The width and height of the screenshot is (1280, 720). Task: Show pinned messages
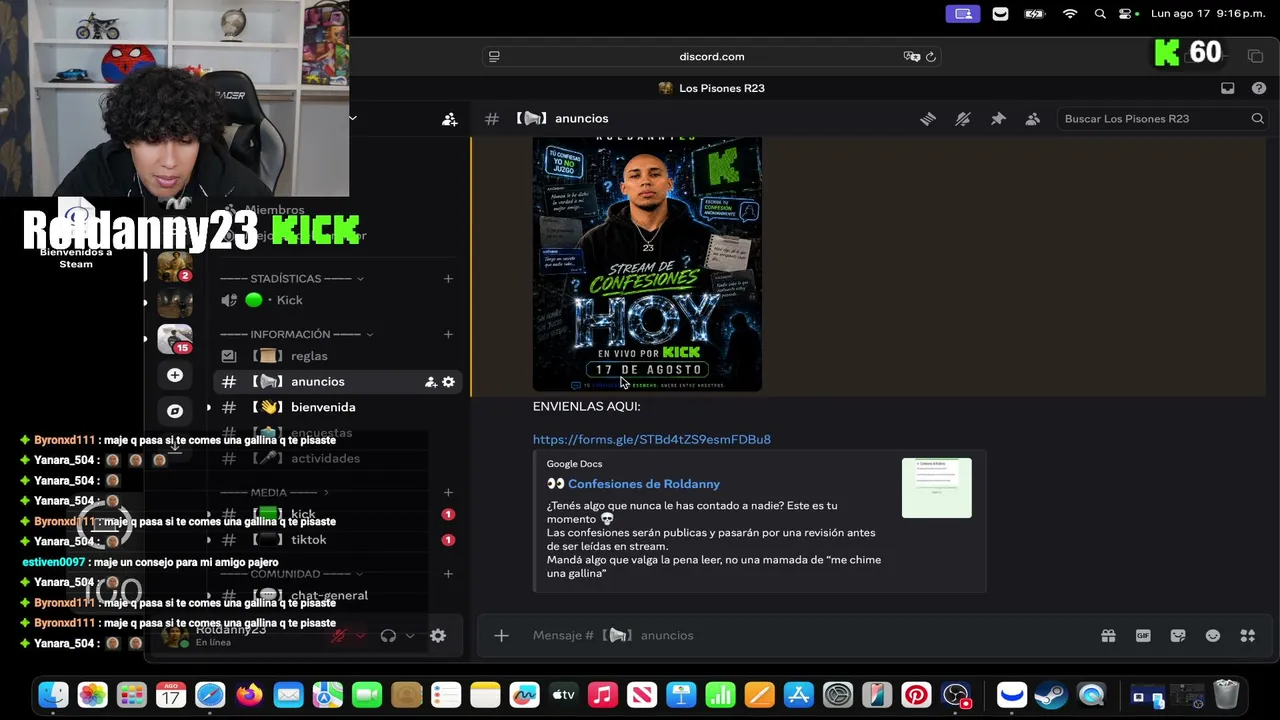tap(998, 119)
